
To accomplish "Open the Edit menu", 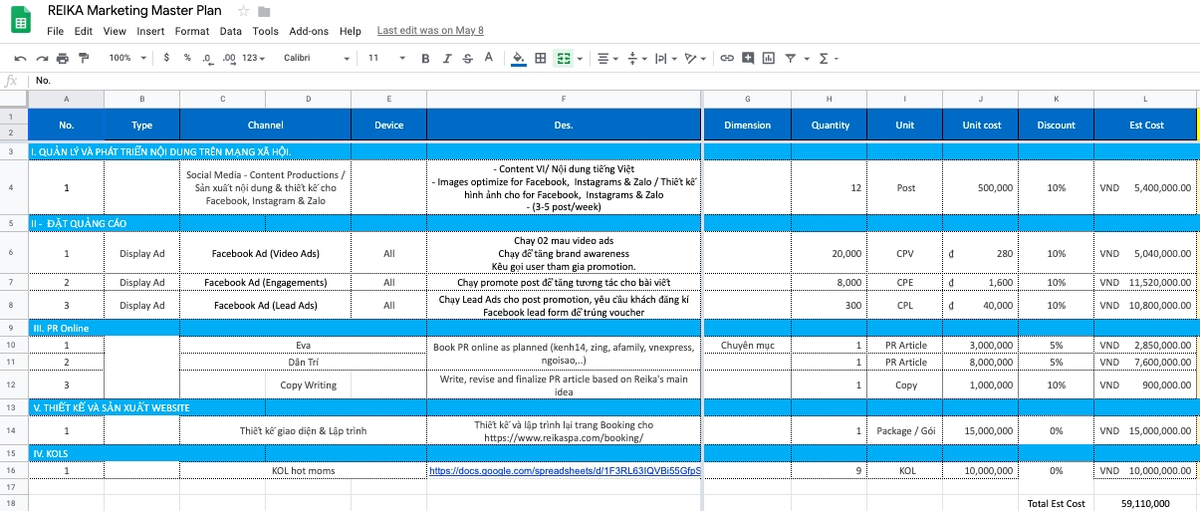I will tap(83, 31).
